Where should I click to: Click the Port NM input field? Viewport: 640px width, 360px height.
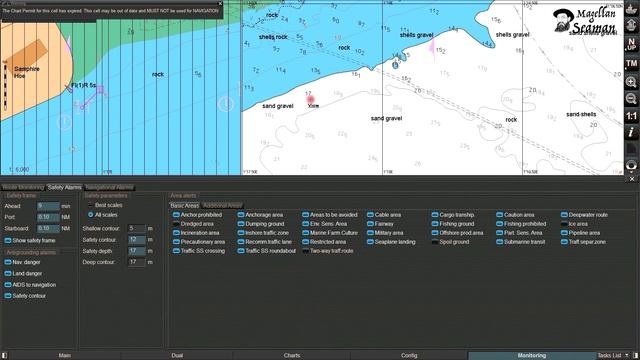click(48, 217)
